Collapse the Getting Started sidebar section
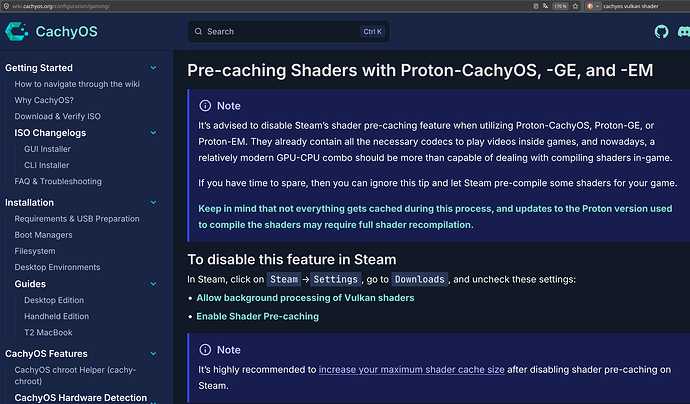 coord(153,68)
